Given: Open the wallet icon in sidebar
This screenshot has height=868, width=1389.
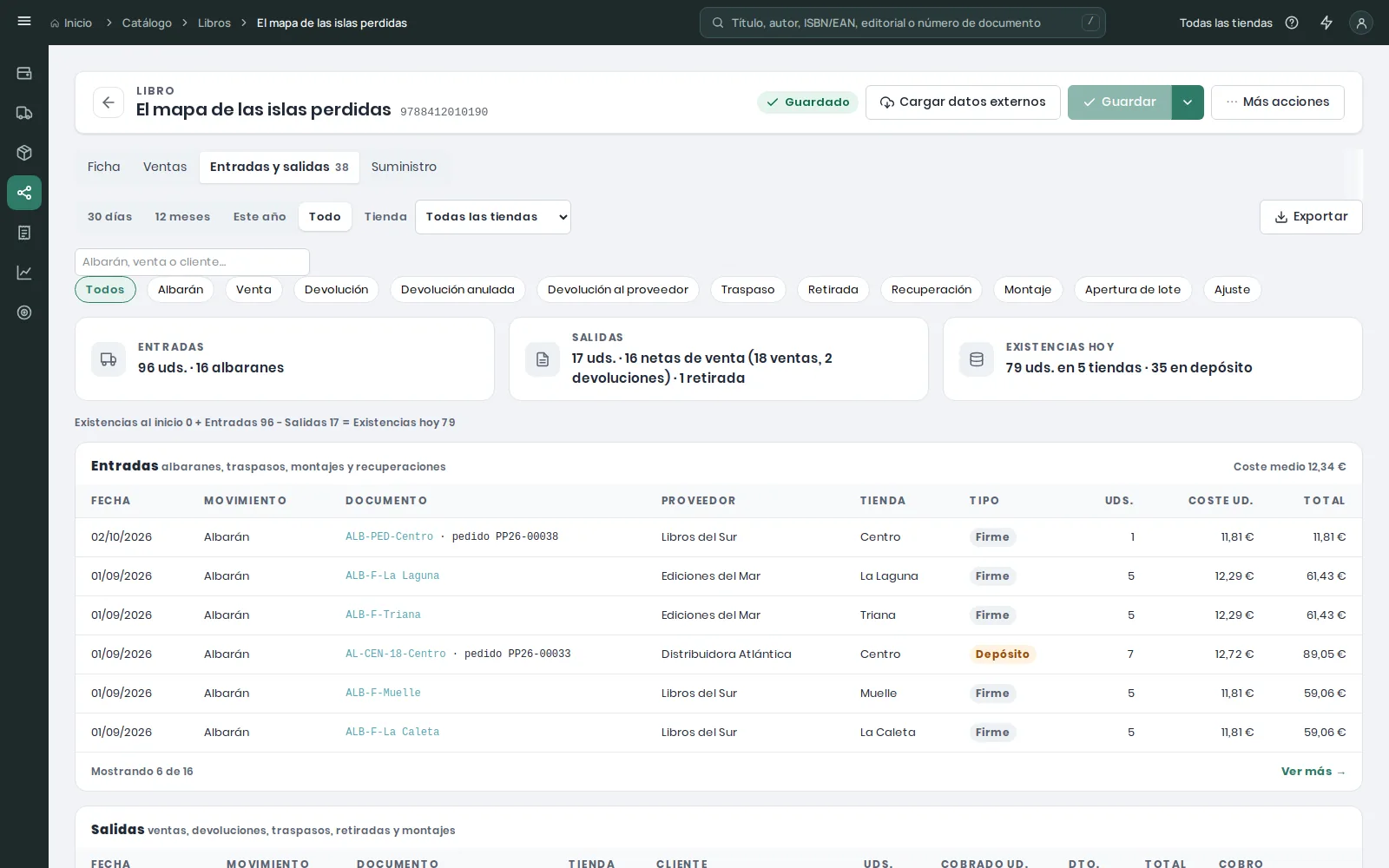Looking at the screenshot, I should pyautogui.click(x=24, y=73).
